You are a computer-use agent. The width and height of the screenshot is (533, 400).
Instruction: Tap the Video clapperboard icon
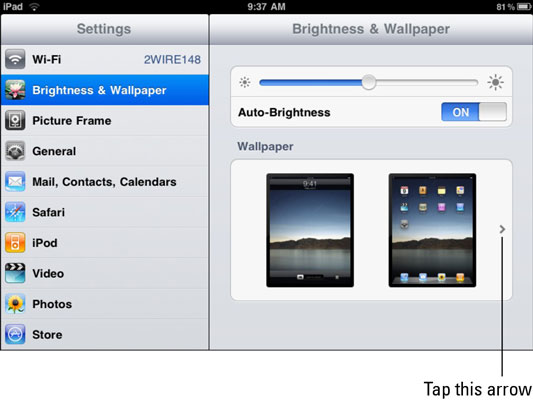pos(15,273)
